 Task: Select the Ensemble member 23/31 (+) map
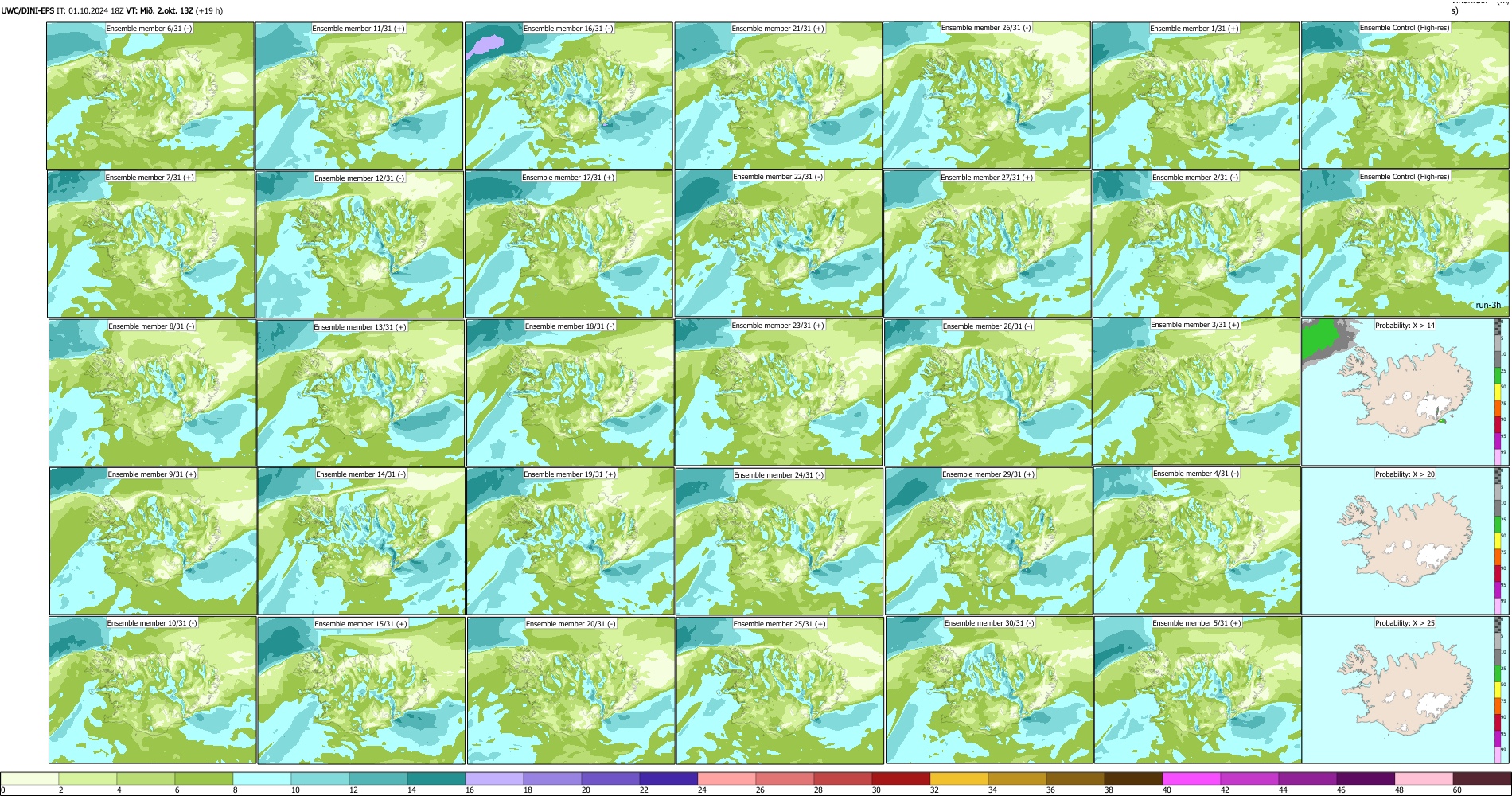(778, 392)
